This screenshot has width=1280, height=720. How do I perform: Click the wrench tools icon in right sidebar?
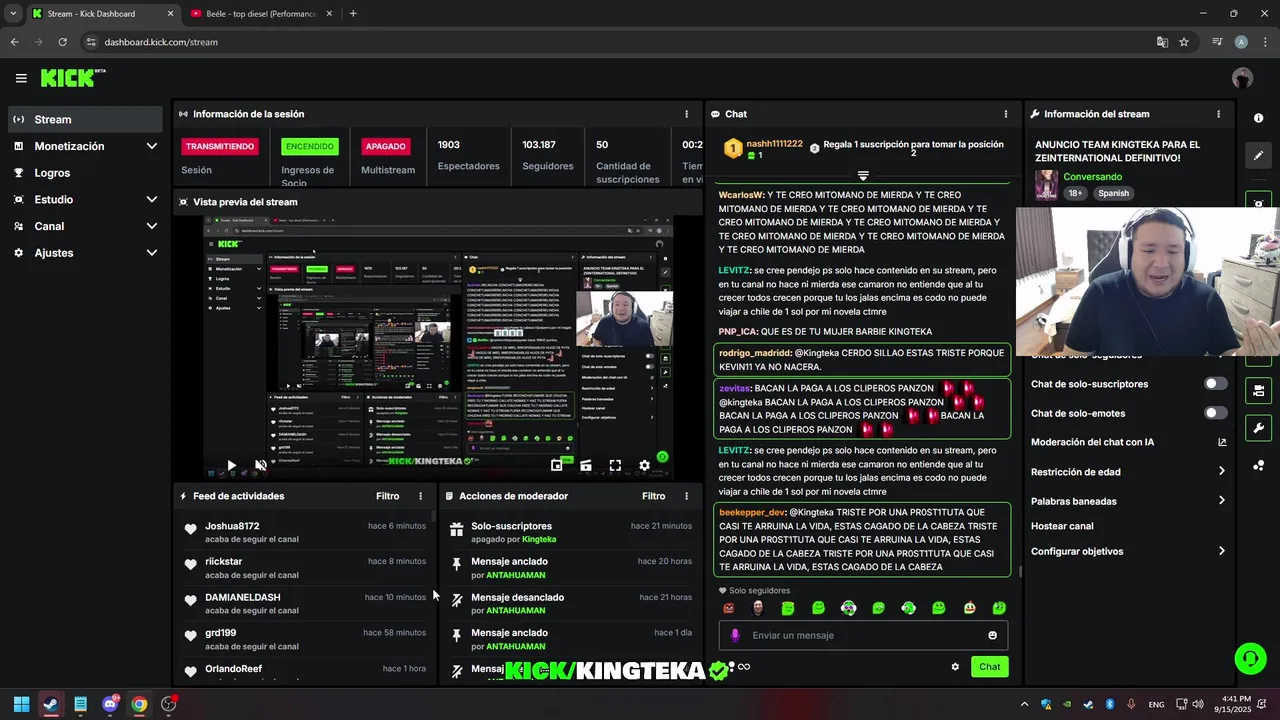tap(1258, 428)
